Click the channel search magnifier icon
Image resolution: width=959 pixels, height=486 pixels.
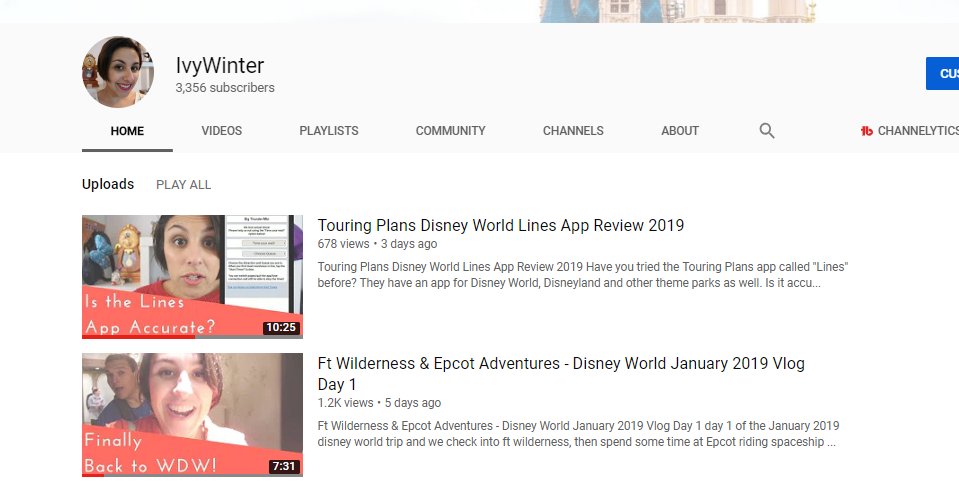tap(767, 131)
